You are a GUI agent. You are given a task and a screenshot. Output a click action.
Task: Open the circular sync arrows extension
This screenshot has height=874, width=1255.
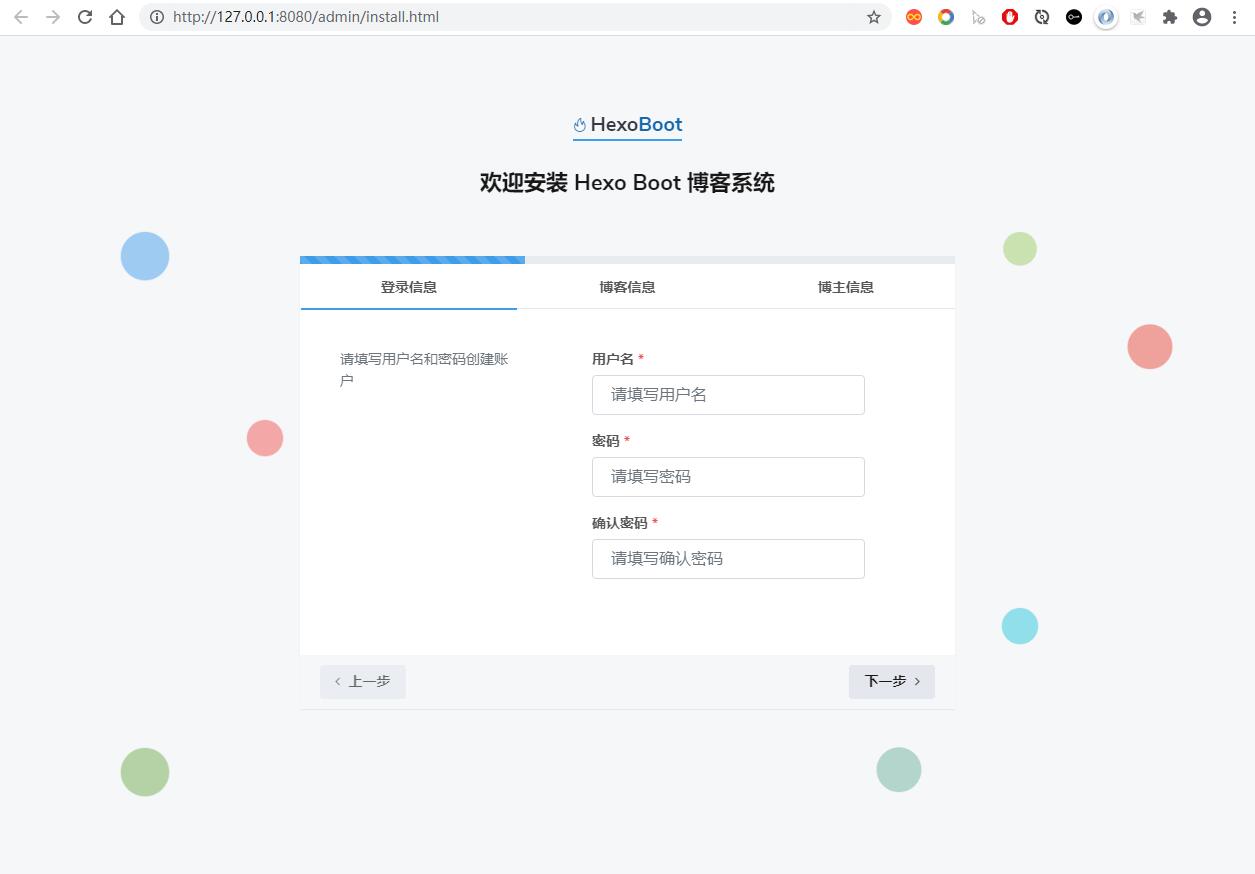[1042, 17]
